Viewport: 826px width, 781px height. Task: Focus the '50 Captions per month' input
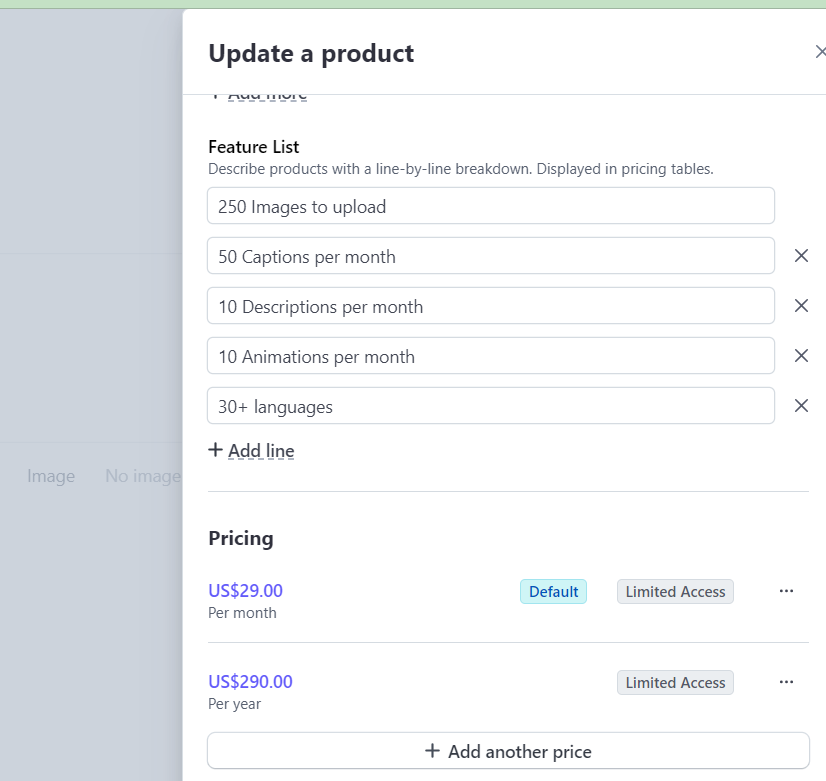[490, 256]
